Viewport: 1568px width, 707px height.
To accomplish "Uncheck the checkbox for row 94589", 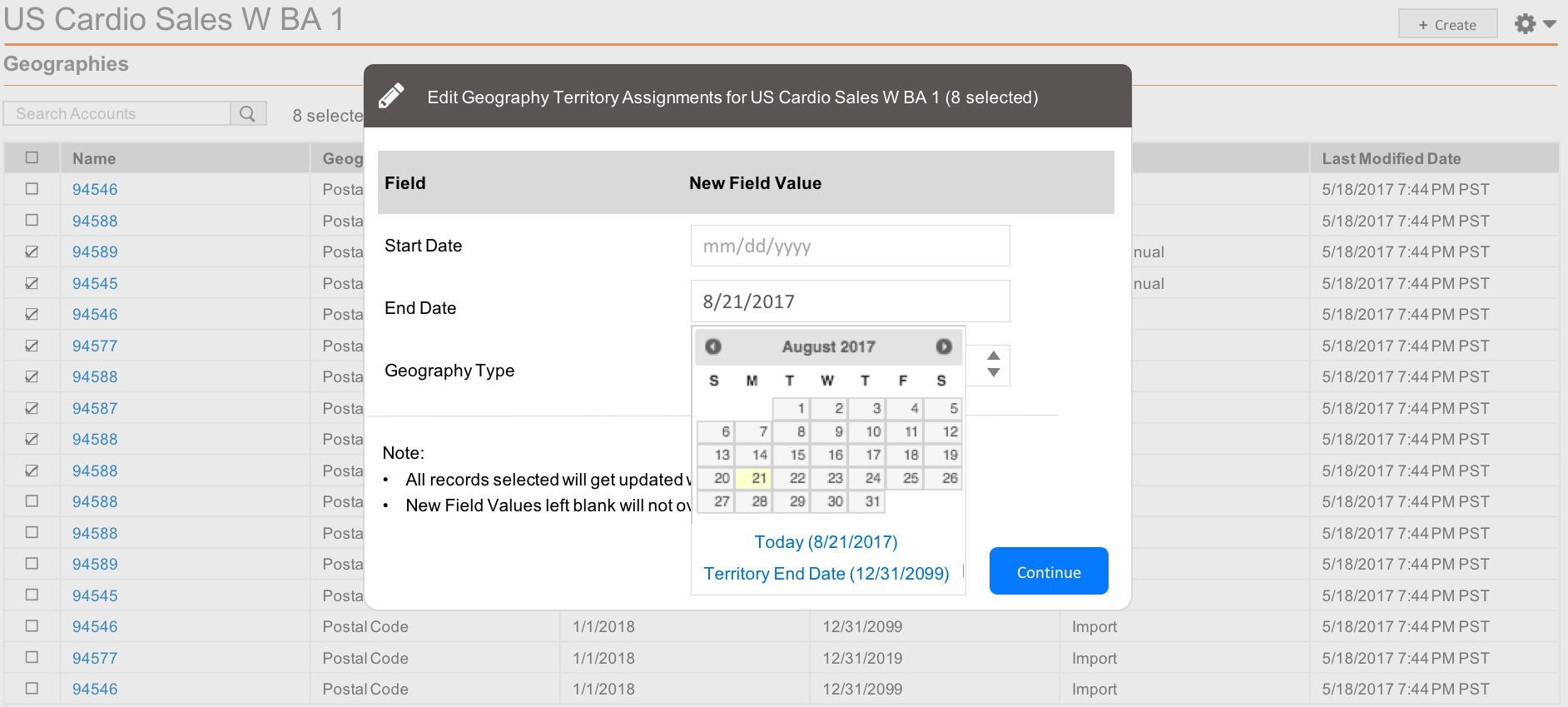I will pos(32,251).
